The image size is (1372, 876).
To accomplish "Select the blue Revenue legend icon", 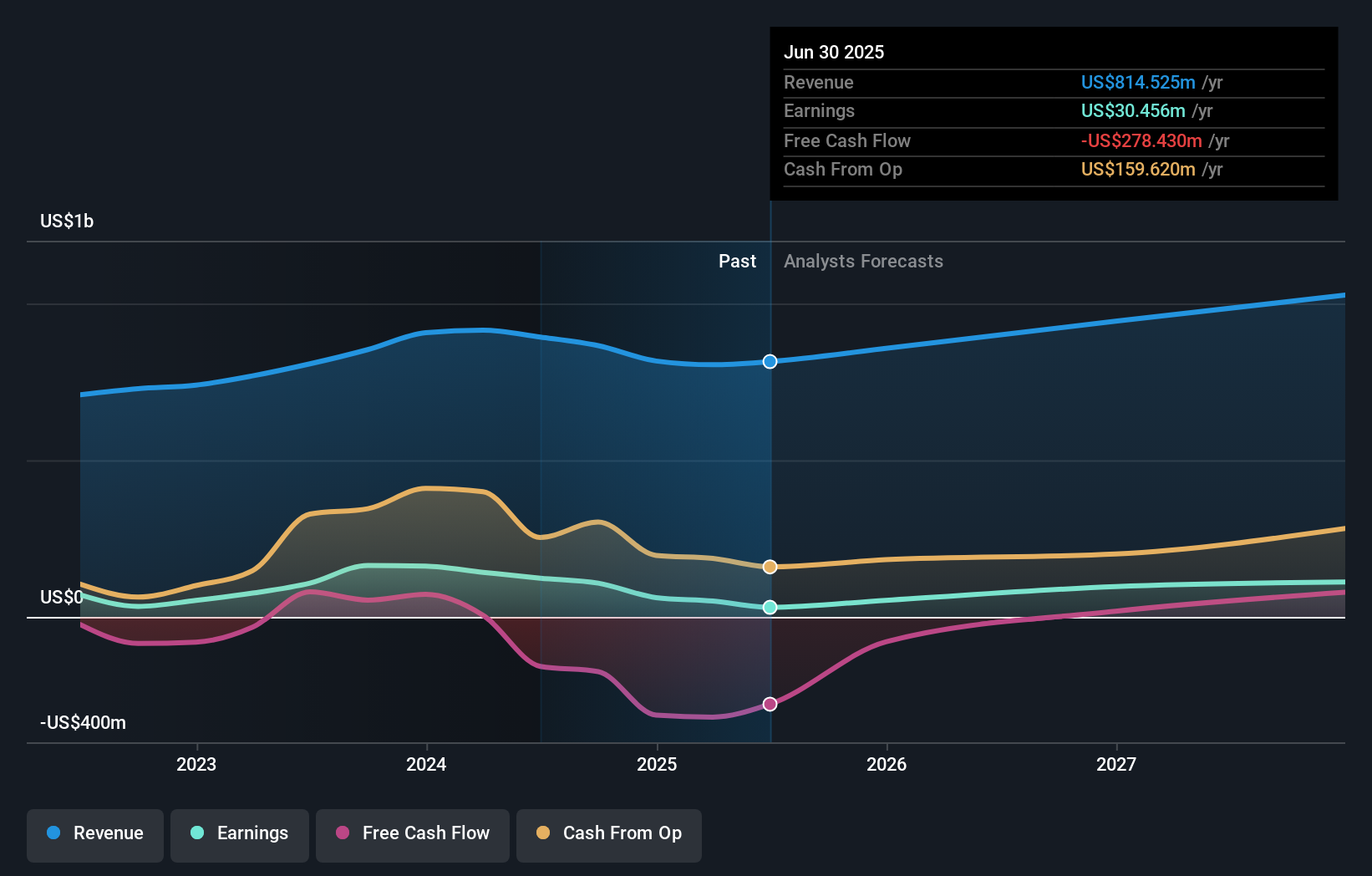I will pyautogui.click(x=55, y=833).
